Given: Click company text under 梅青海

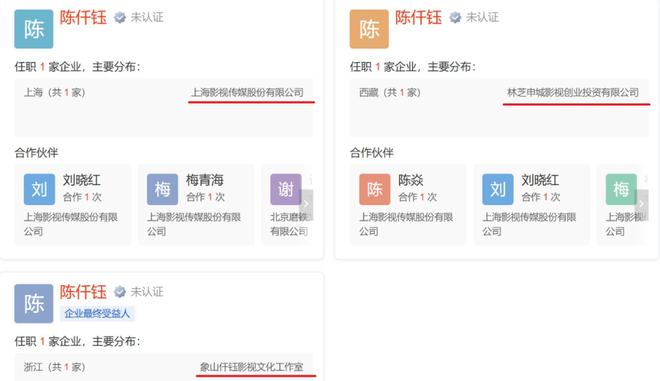Looking at the screenshot, I should pyautogui.click(x=194, y=224).
